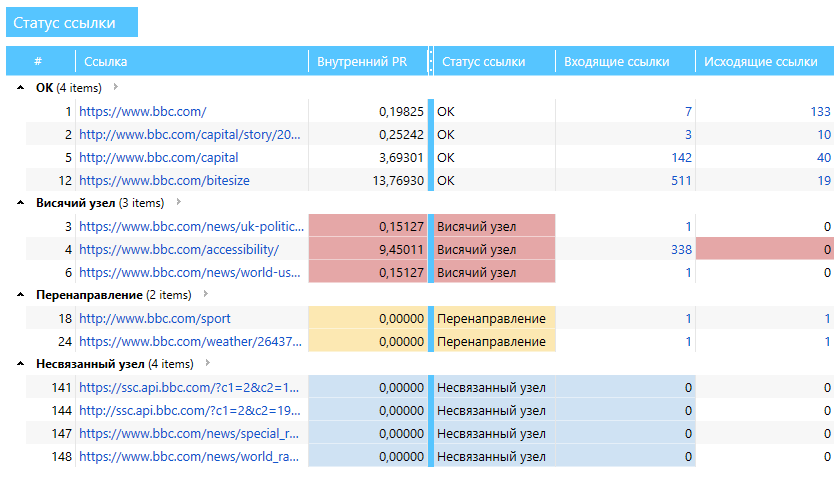This screenshot has width=834, height=481.
Task: Open the bbc.com/accessibility/ link
Action: coord(179,250)
